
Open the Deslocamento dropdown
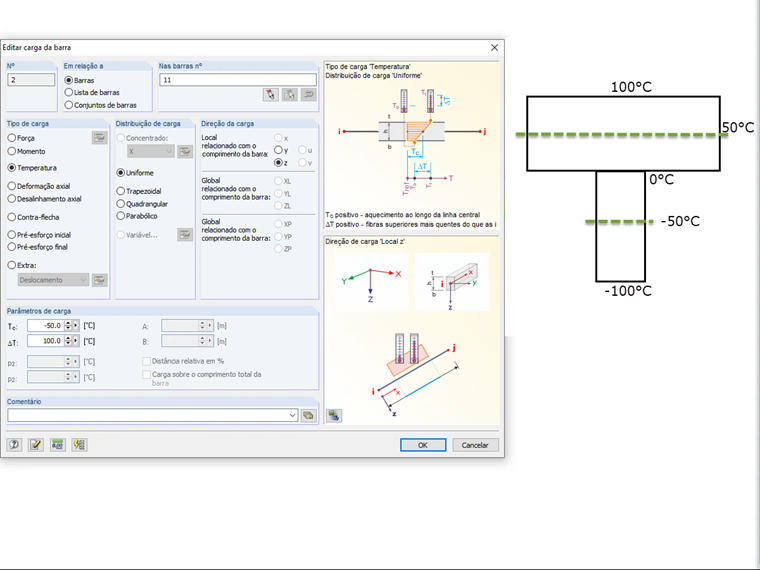(x=53, y=280)
